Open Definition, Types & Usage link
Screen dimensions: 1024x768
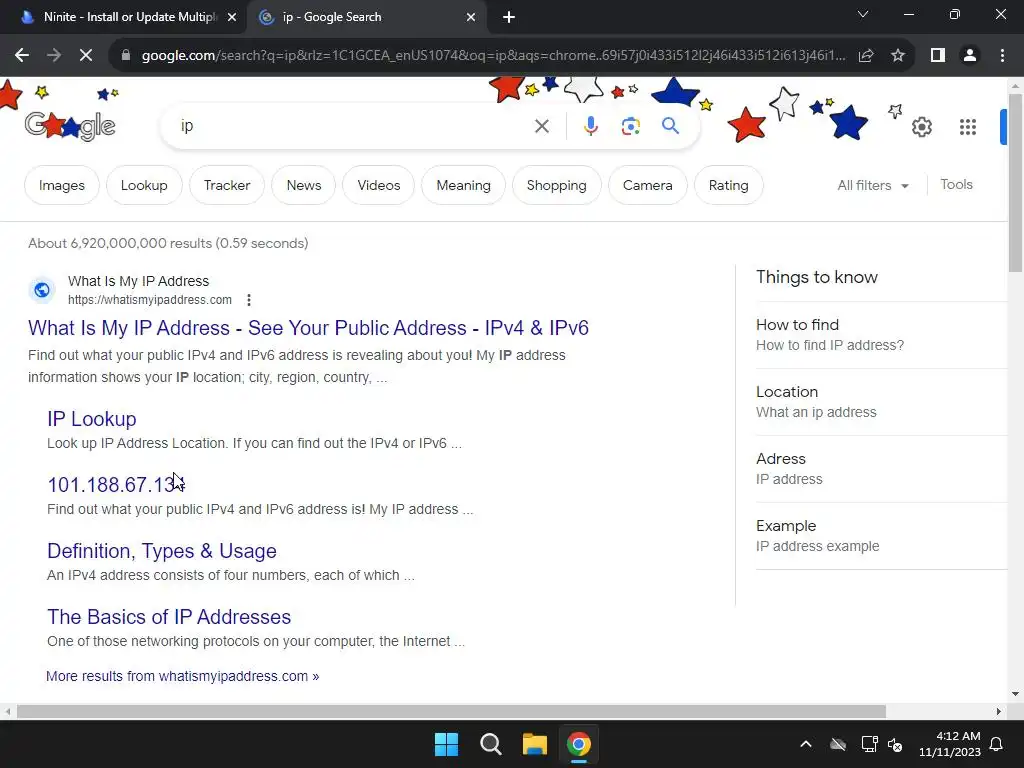(162, 551)
